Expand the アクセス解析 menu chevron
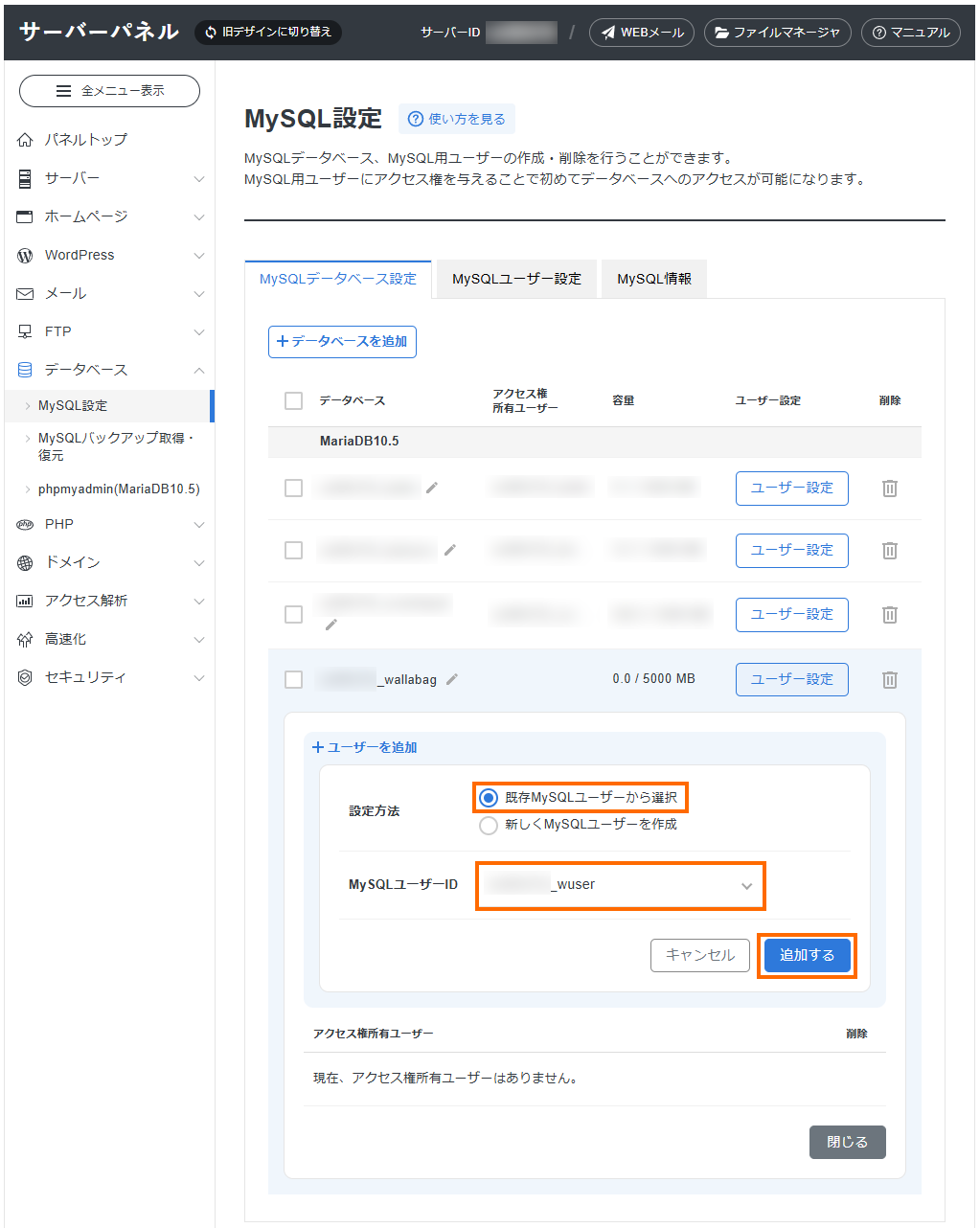This screenshot has height=1228, width=980. click(x=199, y=602)
